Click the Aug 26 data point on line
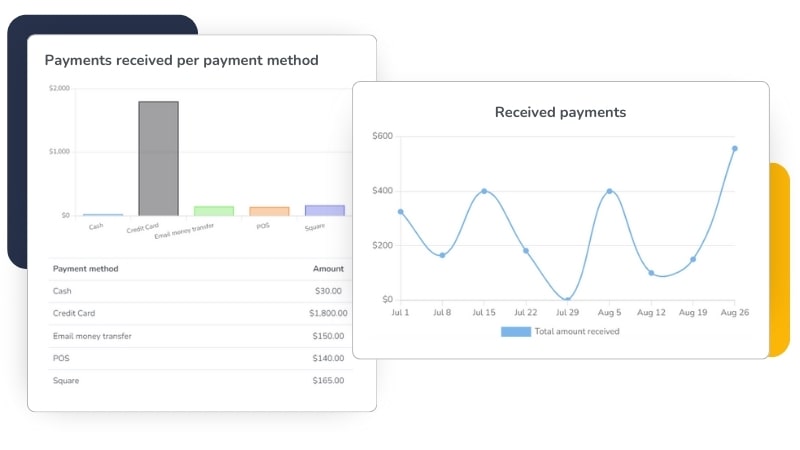 pyautogui.click(x=734, y=148)
